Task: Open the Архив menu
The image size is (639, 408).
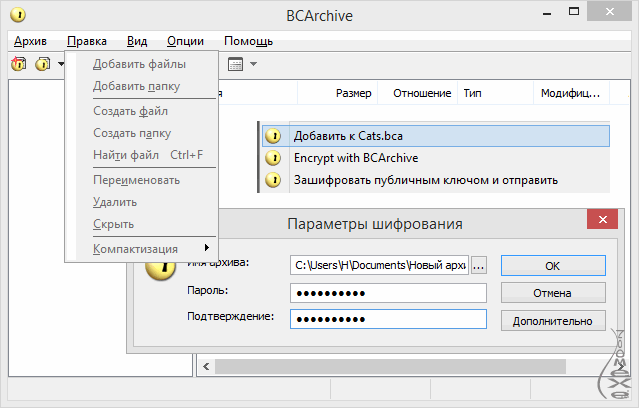Action: [30, 41]
